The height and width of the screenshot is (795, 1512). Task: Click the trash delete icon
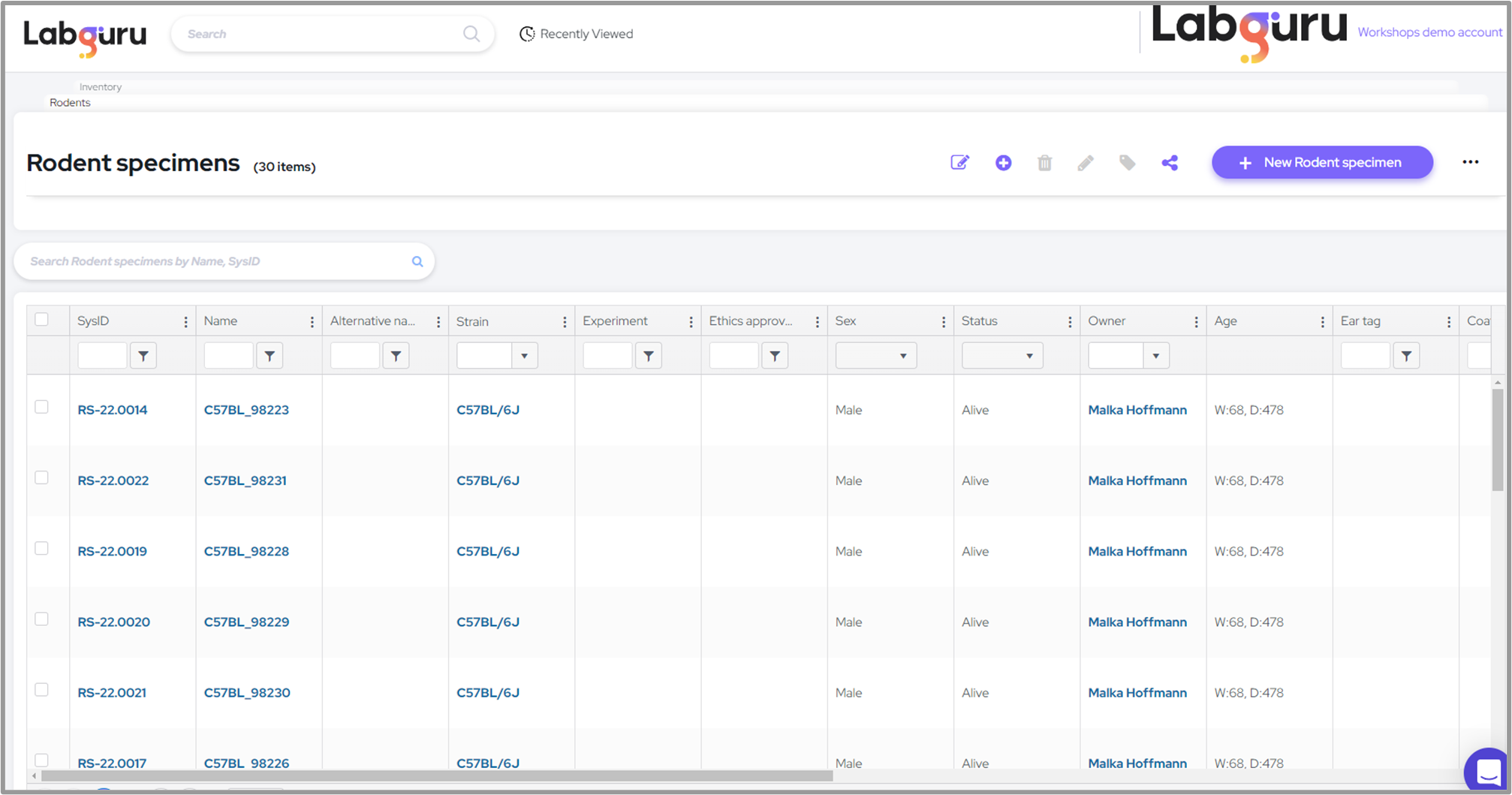[x=1044, y=163]
